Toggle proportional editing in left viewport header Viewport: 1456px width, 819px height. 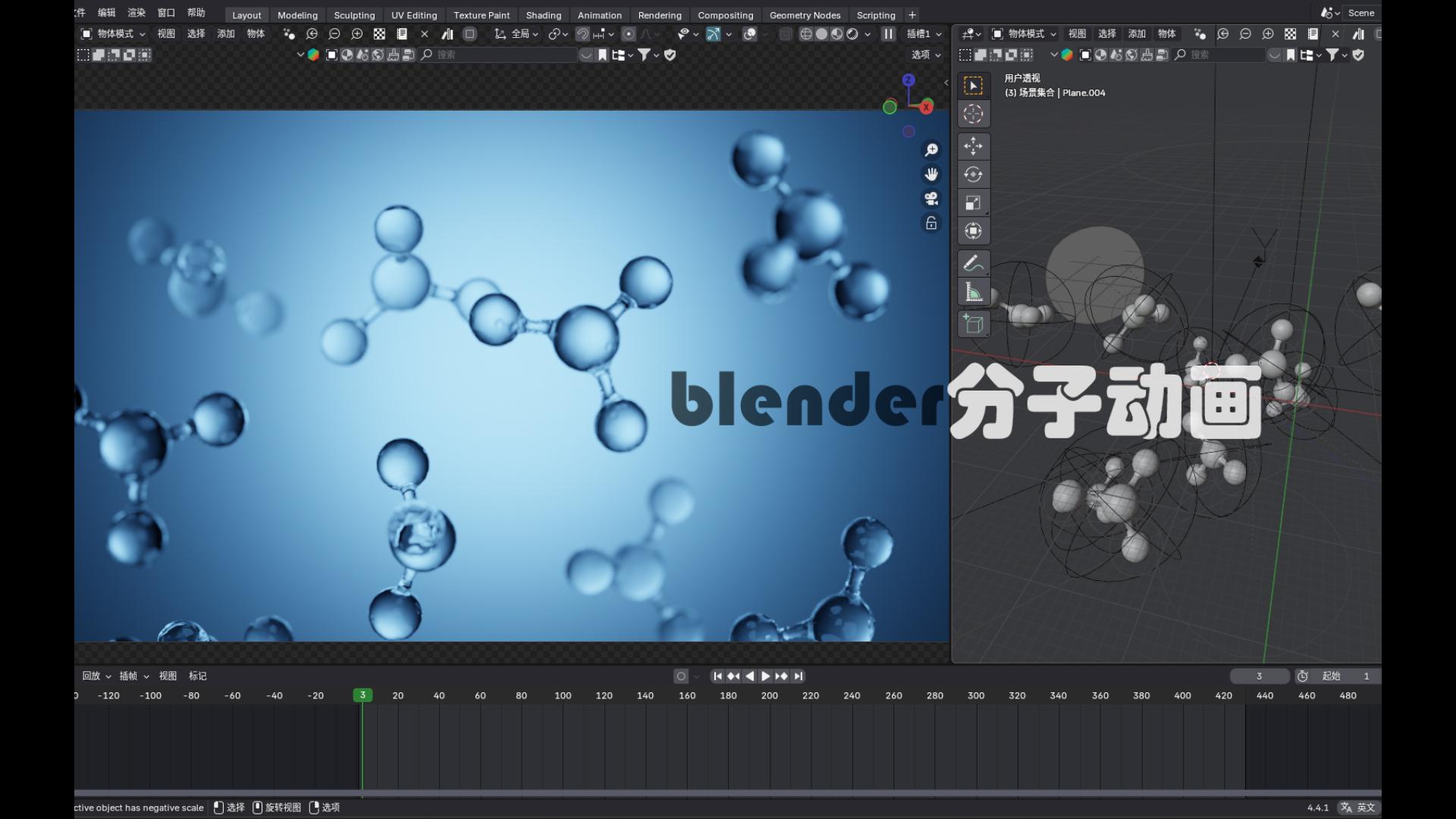629,34
